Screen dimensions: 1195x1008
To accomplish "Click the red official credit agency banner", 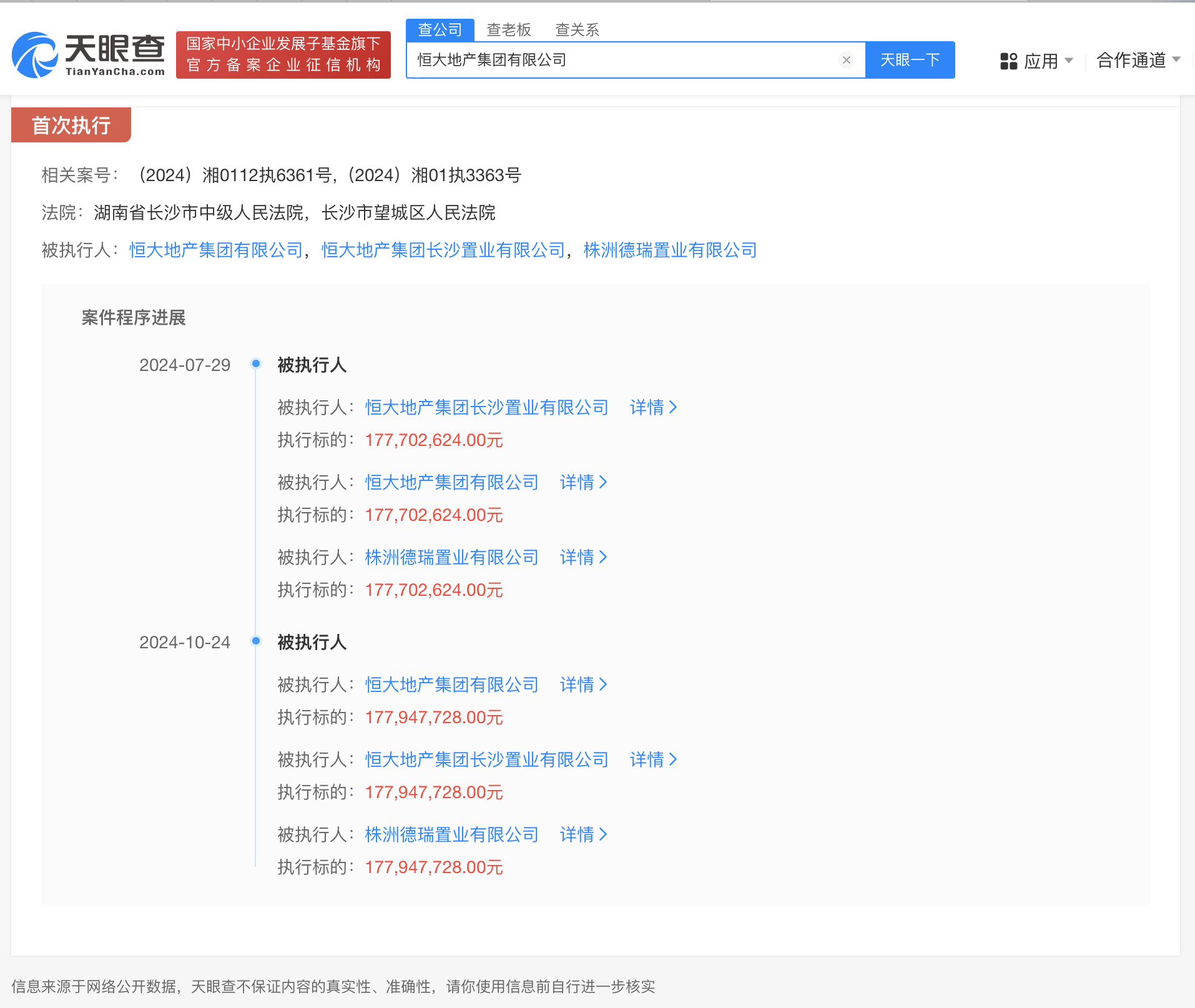I will (x=283, y=55).
